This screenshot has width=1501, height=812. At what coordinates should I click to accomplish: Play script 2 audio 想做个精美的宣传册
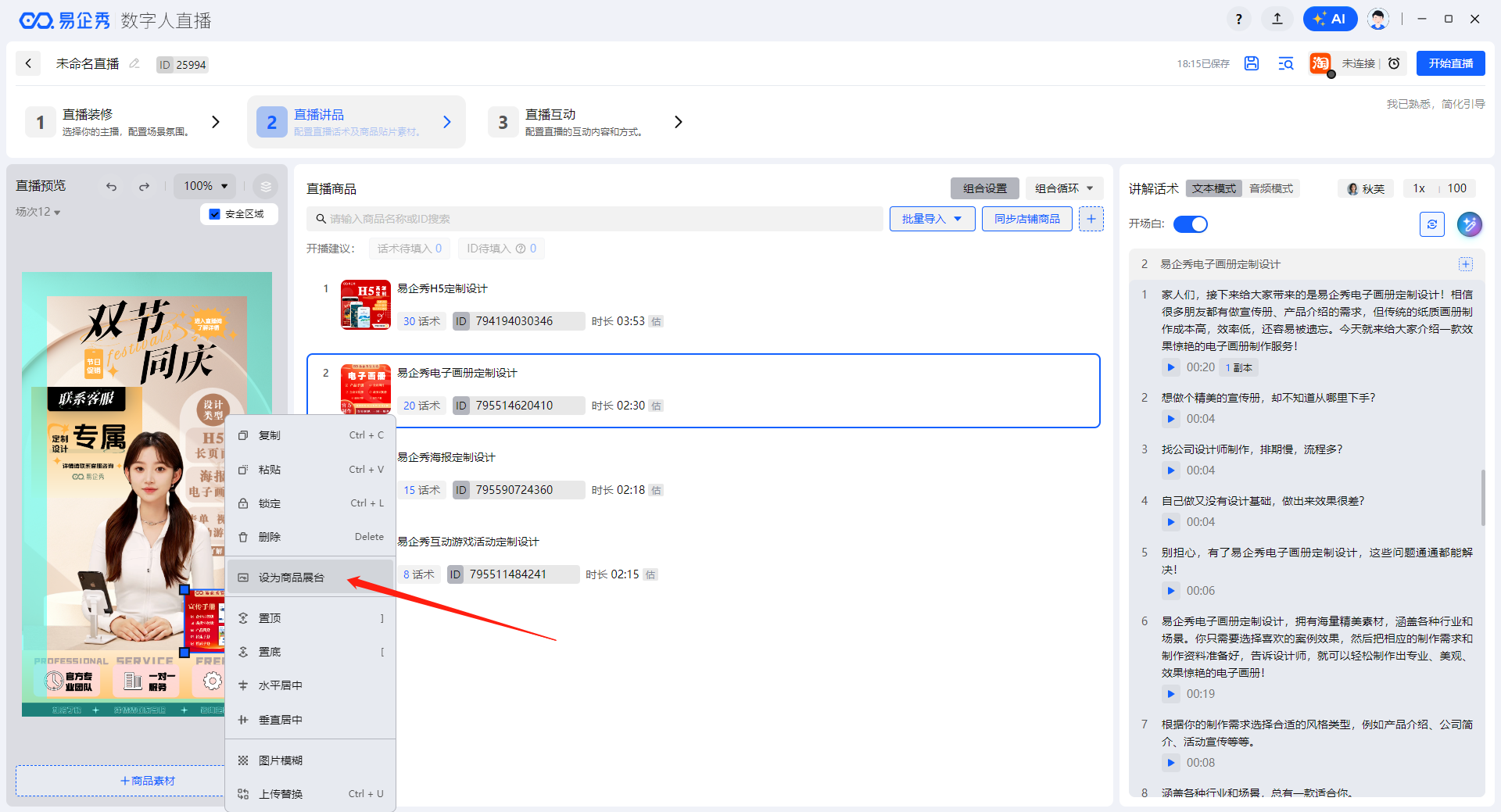tap(1170, 419)
